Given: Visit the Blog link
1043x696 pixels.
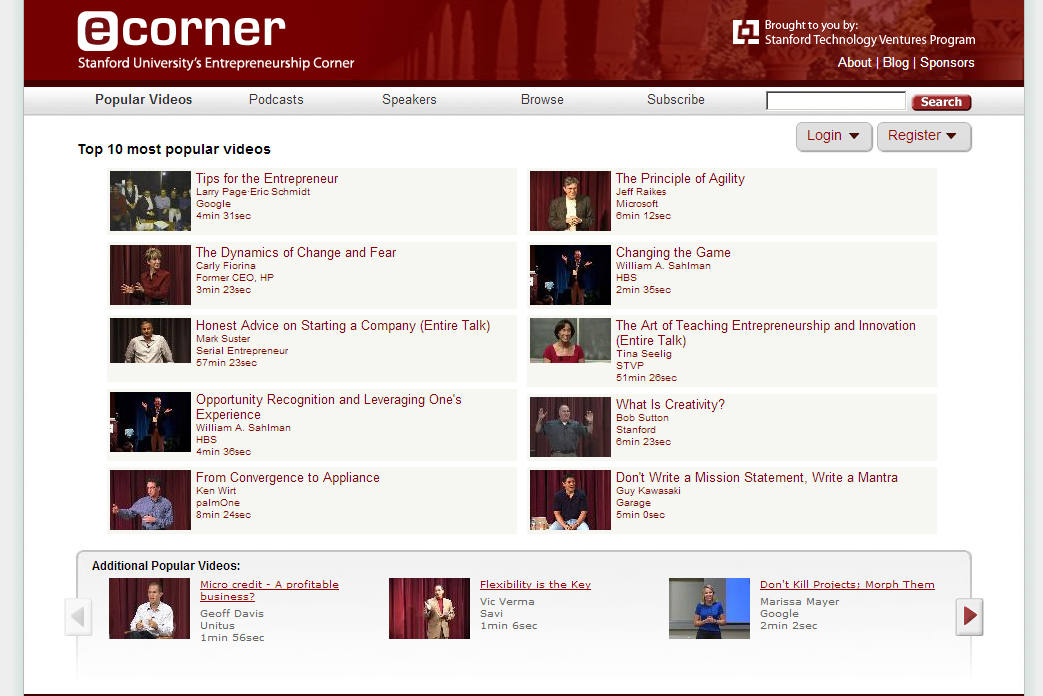Looking at the screenshot, I should tap(896, 62).
